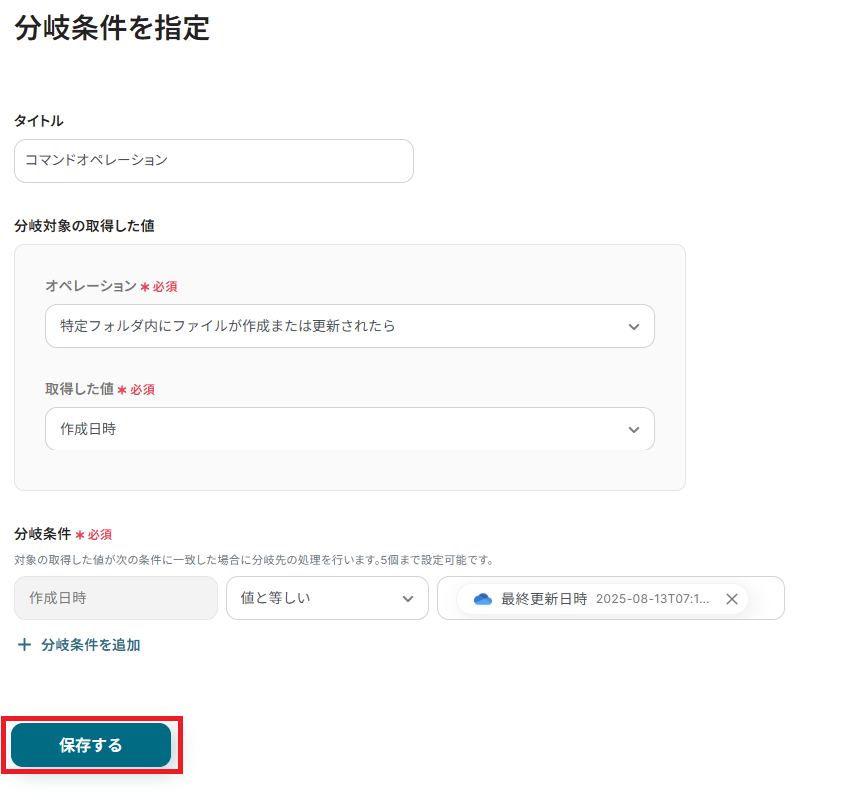Viewport: 847px width, 793px height.
Task: Click the 値と等しい operator text
Action: point(276,599)
